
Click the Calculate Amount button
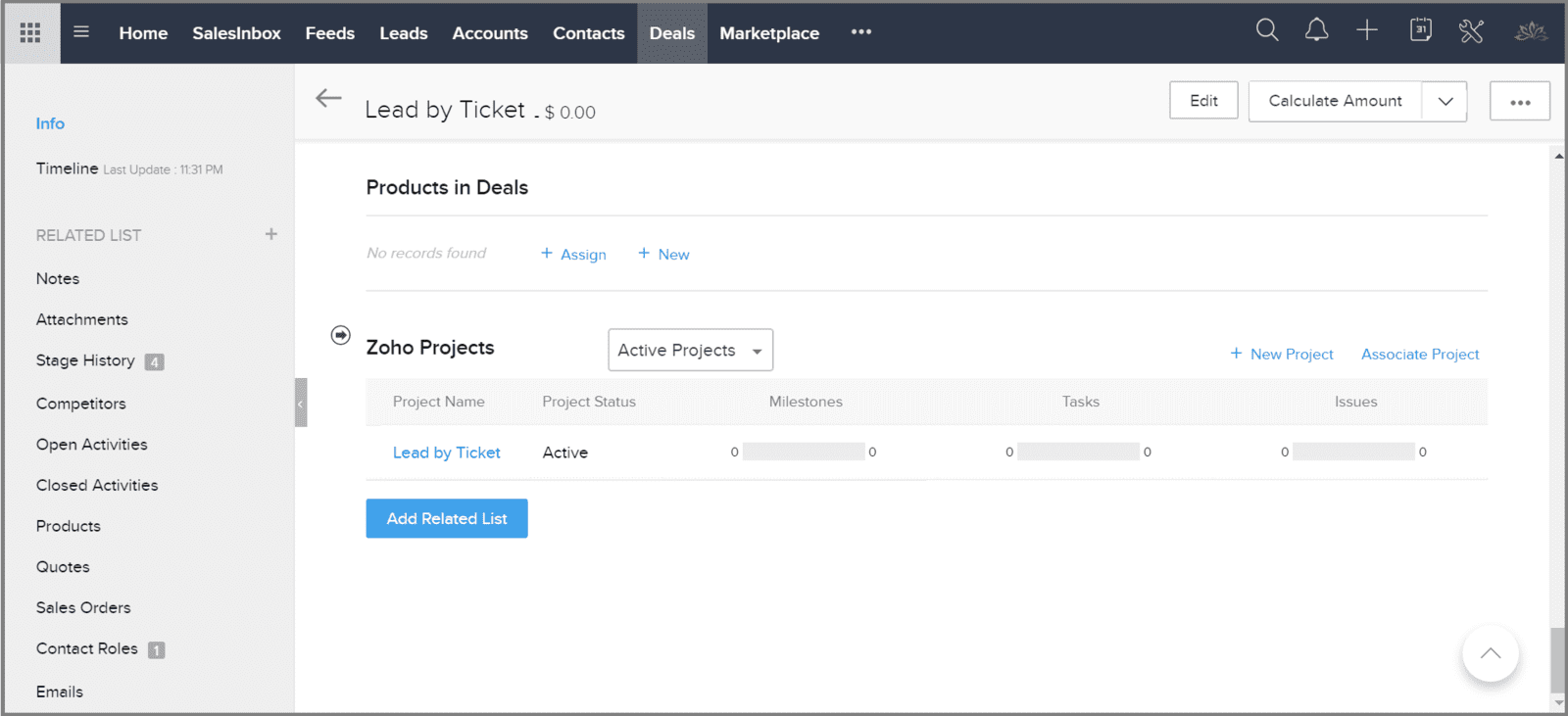pos(1335,101)
